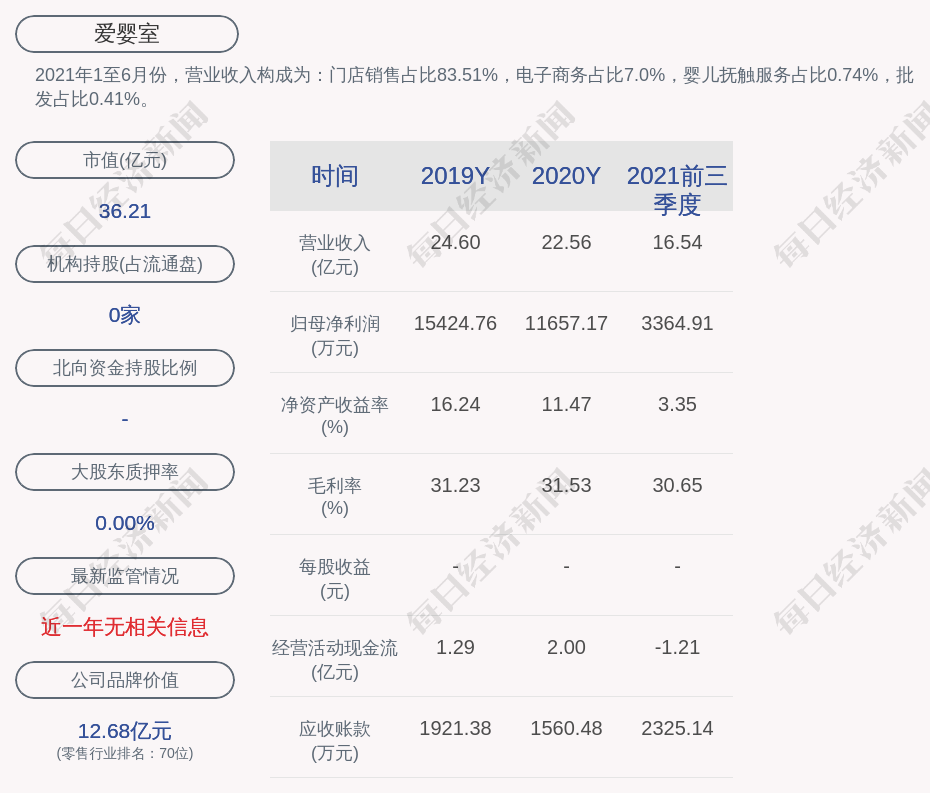Select the 市值(亿元) label button

125,160
